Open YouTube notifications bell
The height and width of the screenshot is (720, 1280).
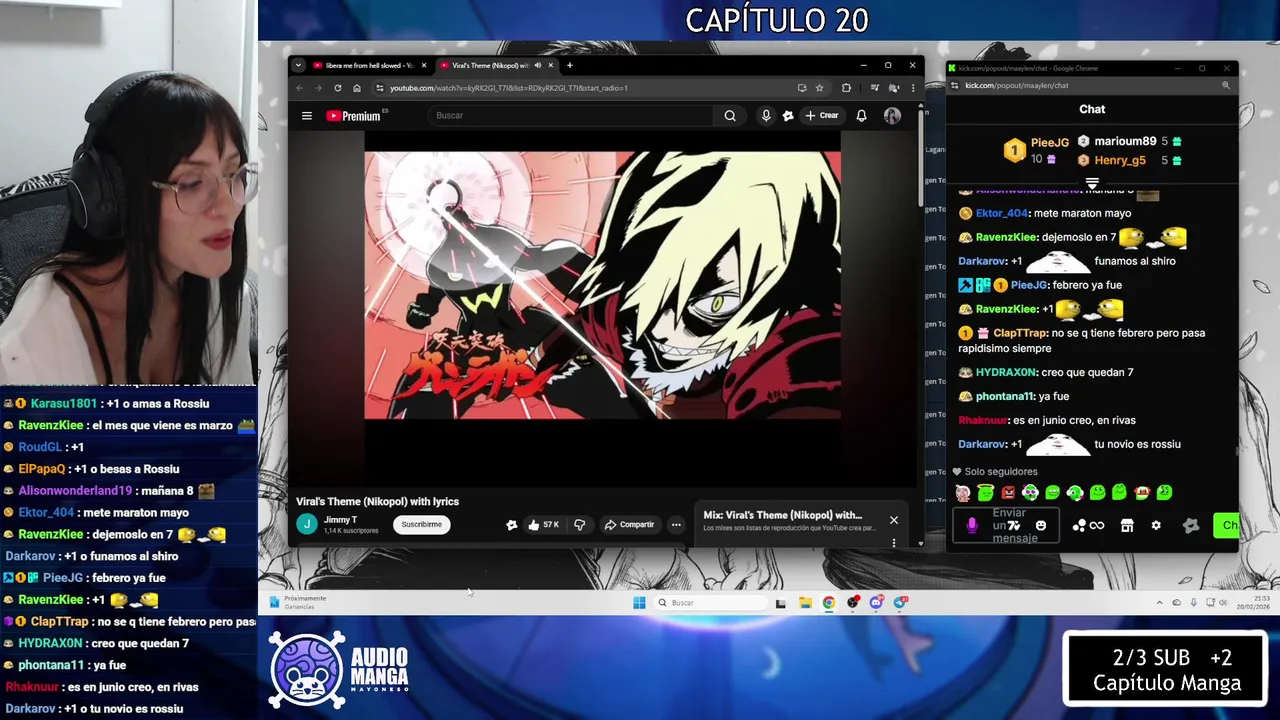pyautogui.click(x=861, y=116)
